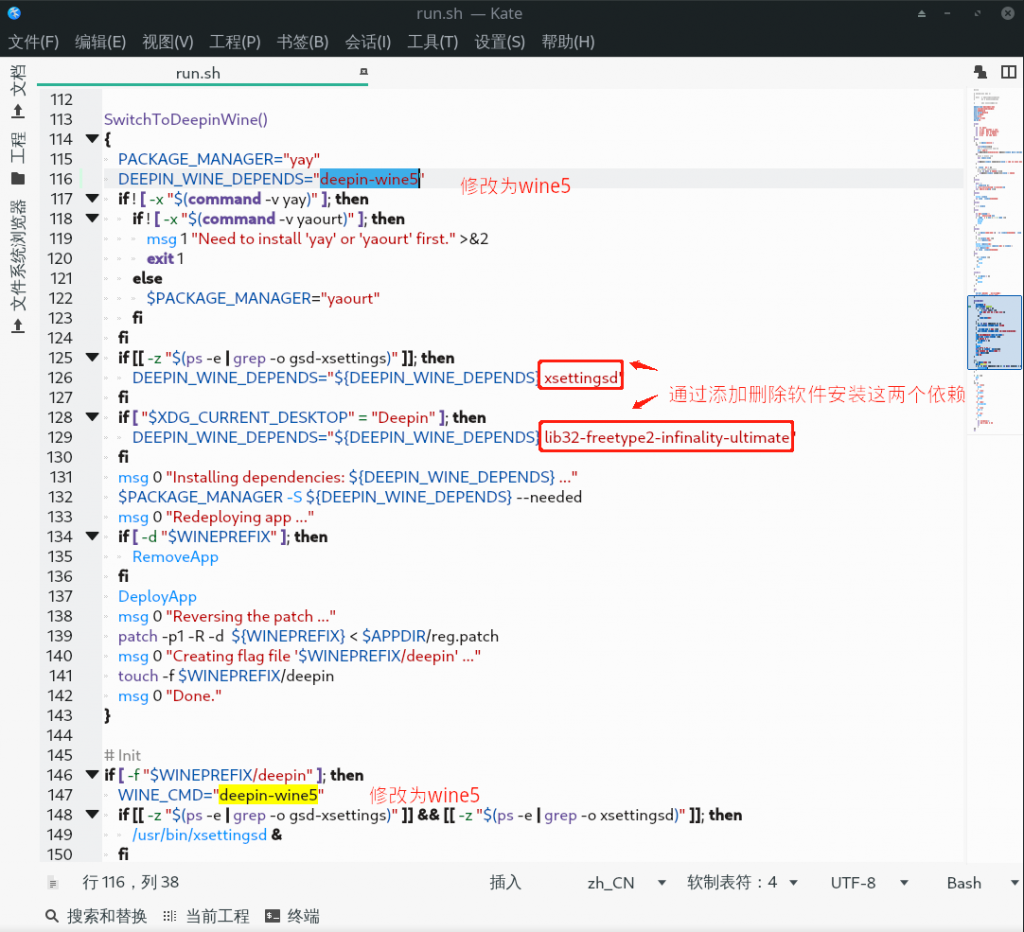The height and width of the screenshot is (932, 1024).
Task: Click the minimap viewport highlight on right
Action: tap(994, 332)
